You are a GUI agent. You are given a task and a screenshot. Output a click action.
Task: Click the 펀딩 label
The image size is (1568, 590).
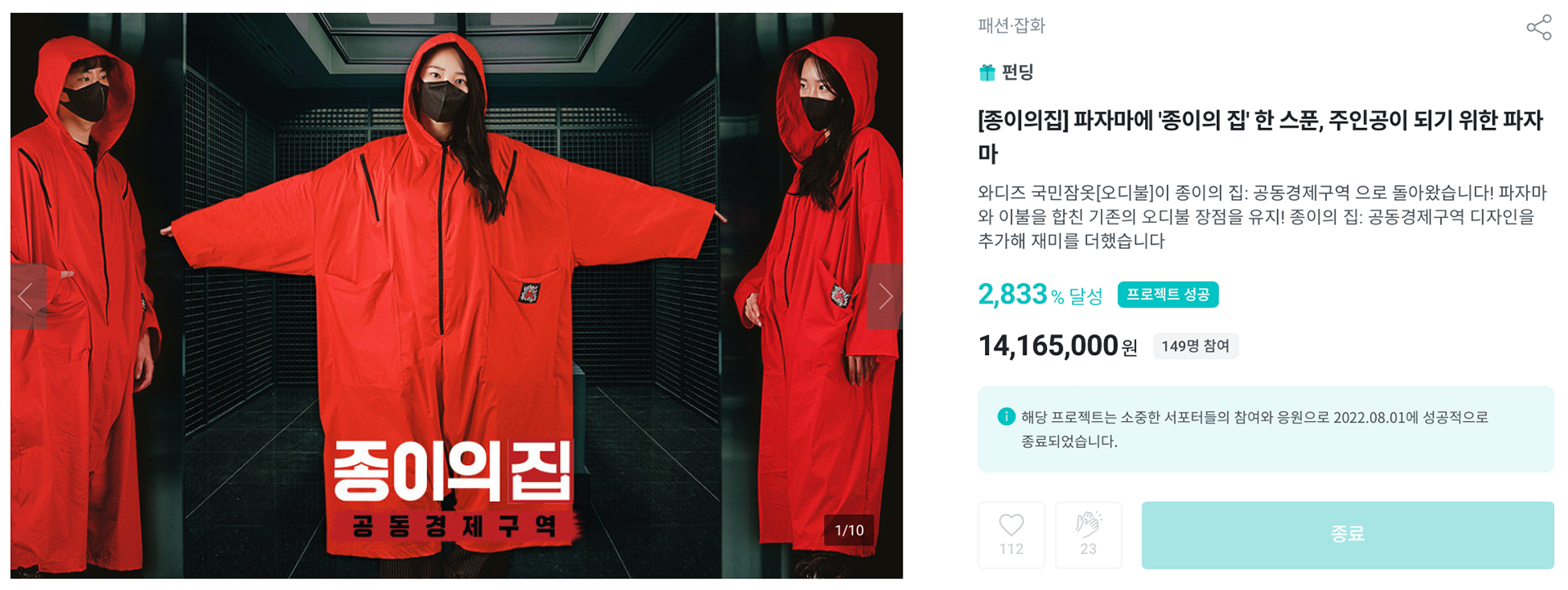(x=1018, y=73)
